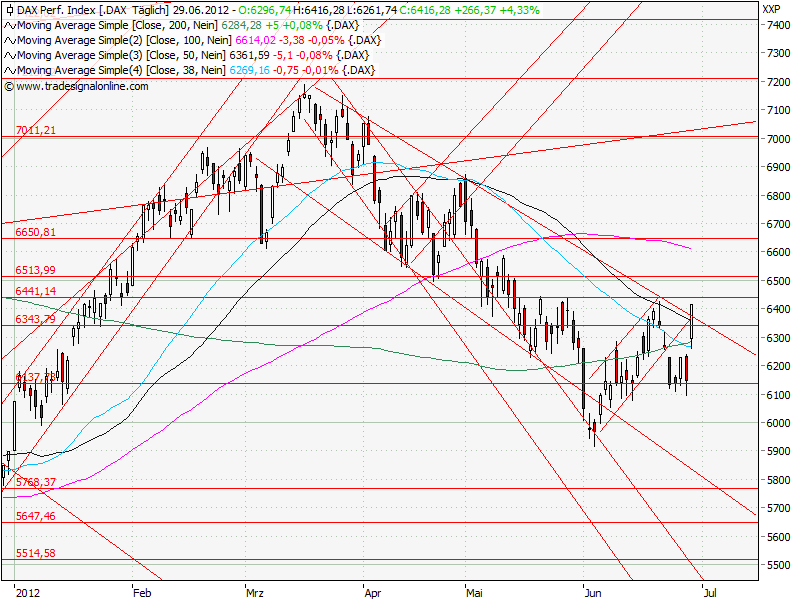Click the 7011,21 resistance level label
The image size is (800, 600).
(37, 130)
